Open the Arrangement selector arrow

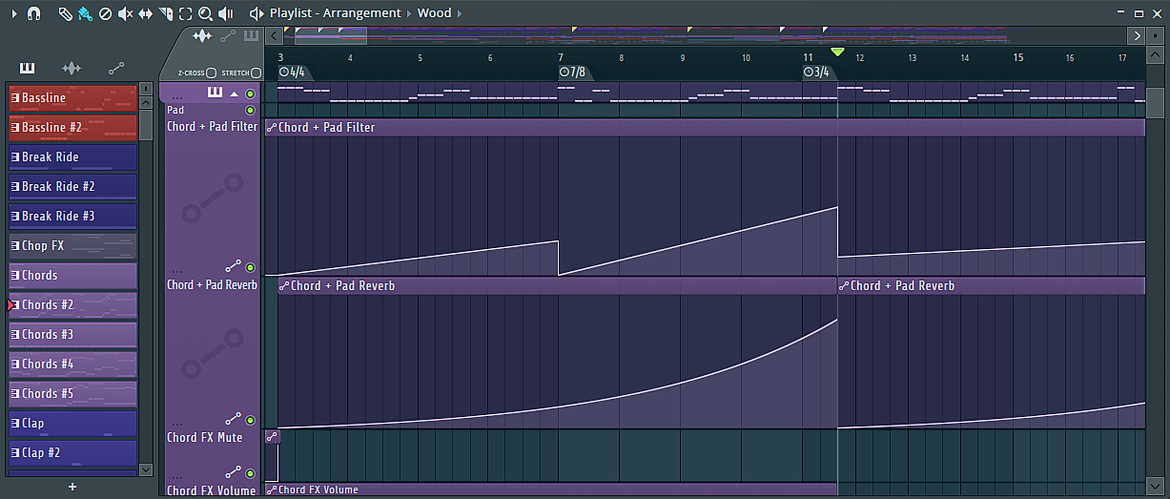tap(407, 13)
